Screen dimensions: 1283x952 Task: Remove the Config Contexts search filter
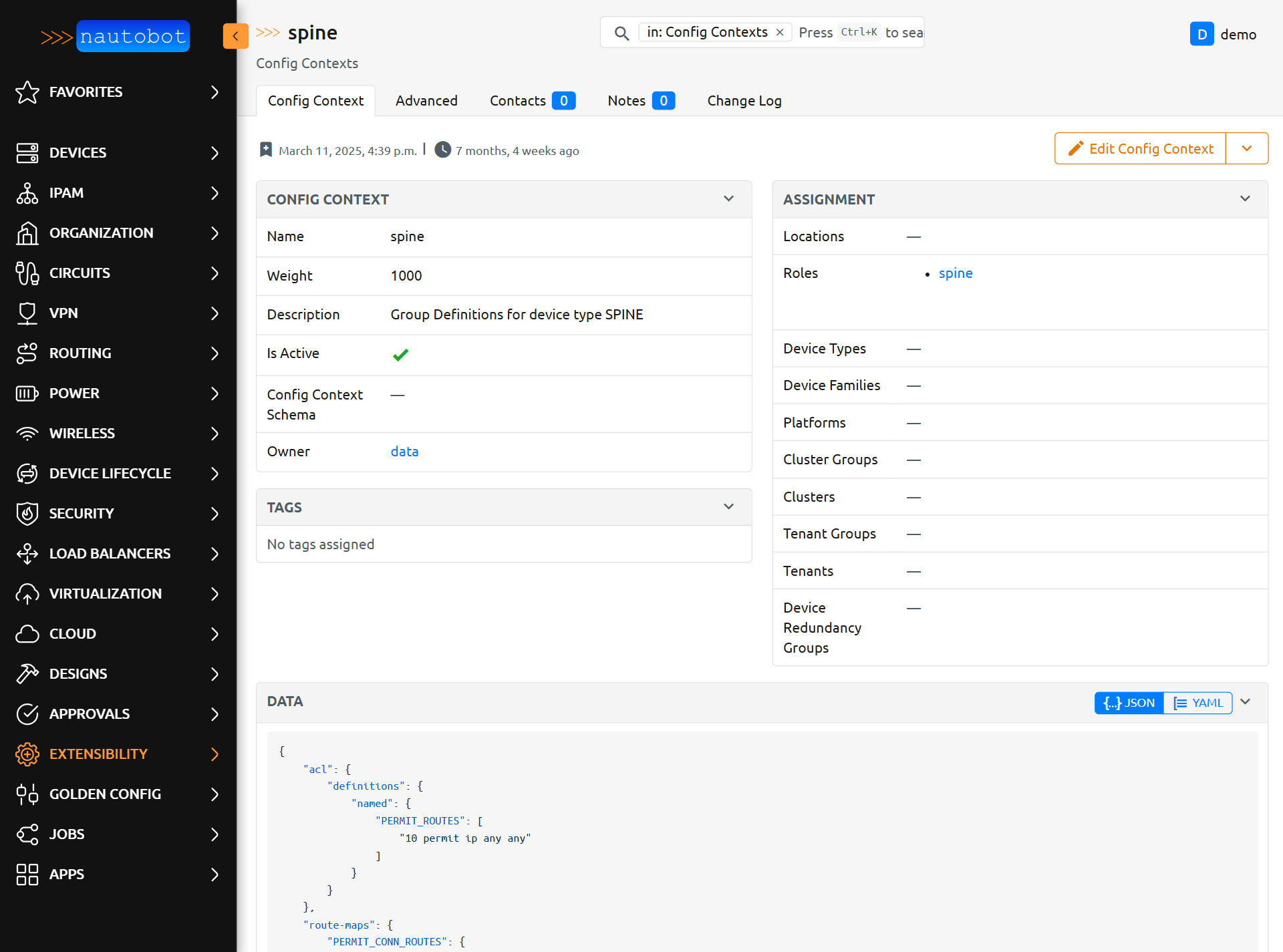click(780, 32)
